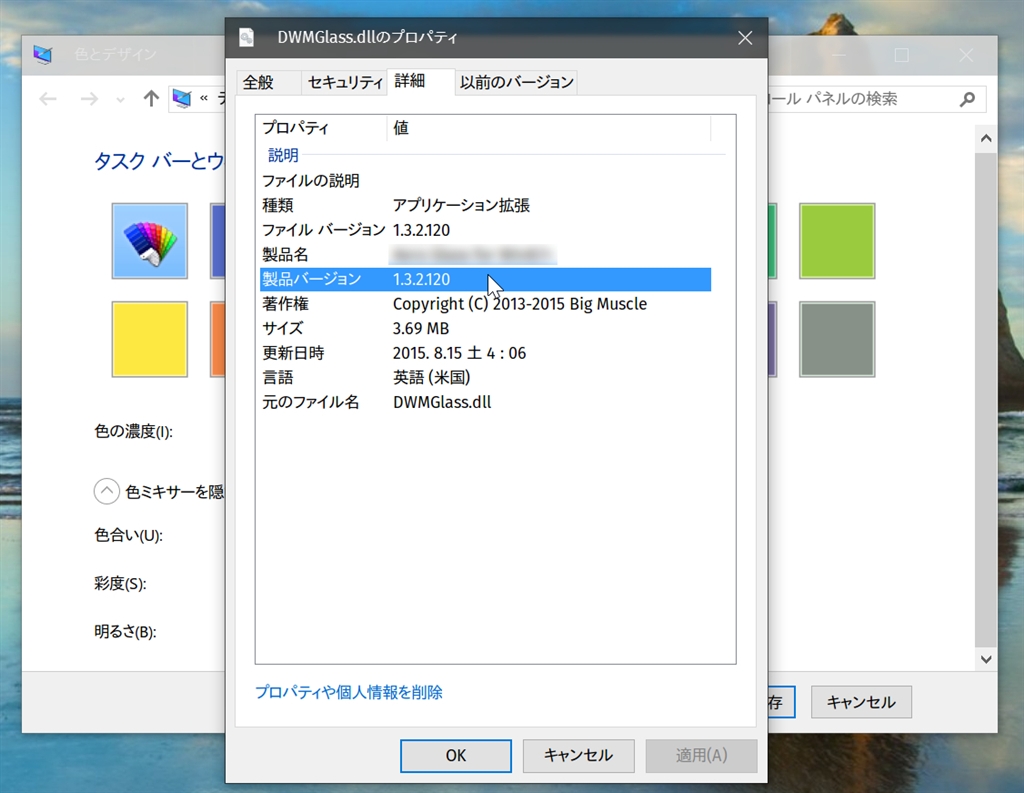Choose the gray color swatch
Viewport: 1024px width, 793px height.
(837, 339)
